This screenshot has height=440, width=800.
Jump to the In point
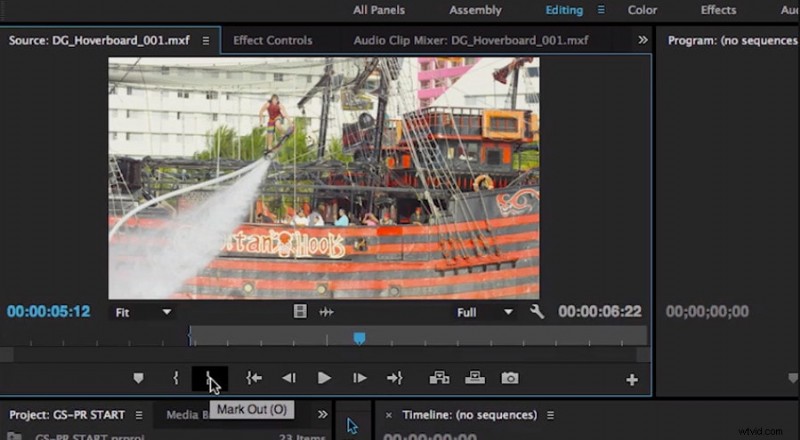coord(254,378)
